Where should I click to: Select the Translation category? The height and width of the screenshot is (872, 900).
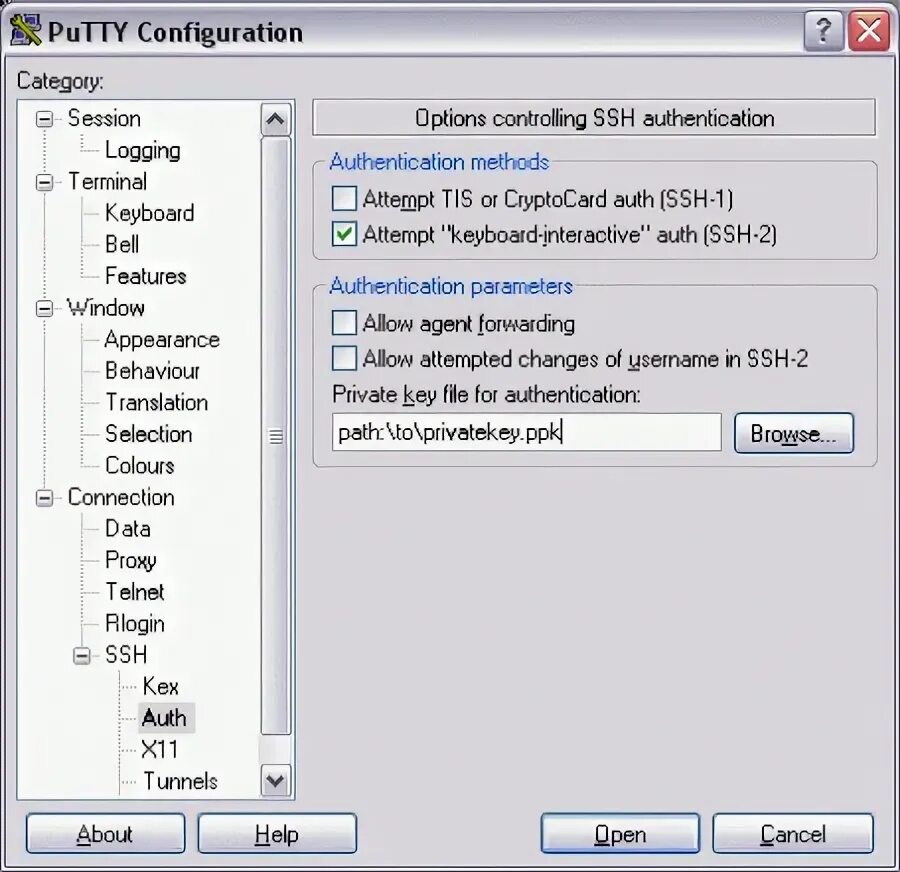click(x=156, y=402)
